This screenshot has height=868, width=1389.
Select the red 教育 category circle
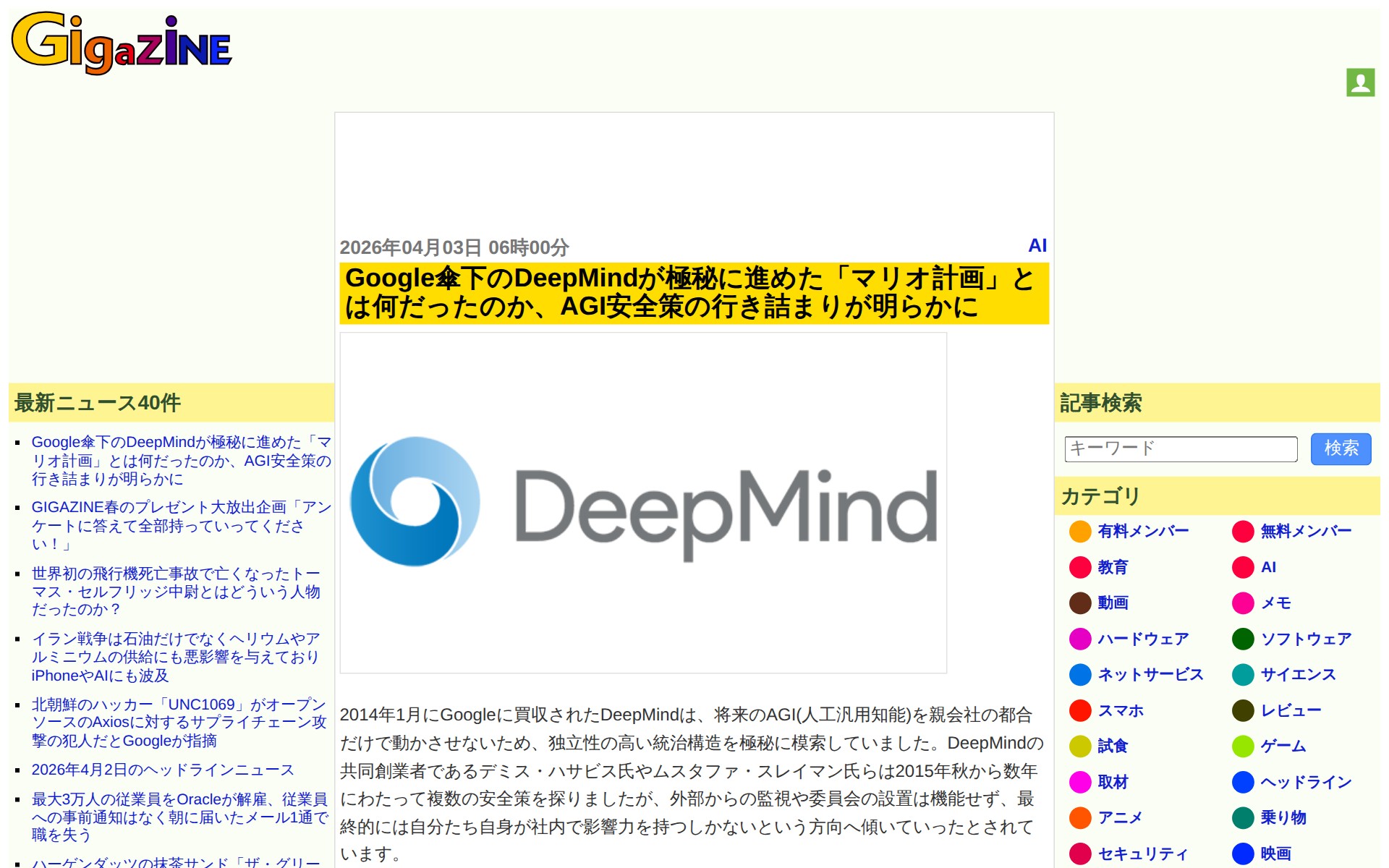coord(1080,567)
